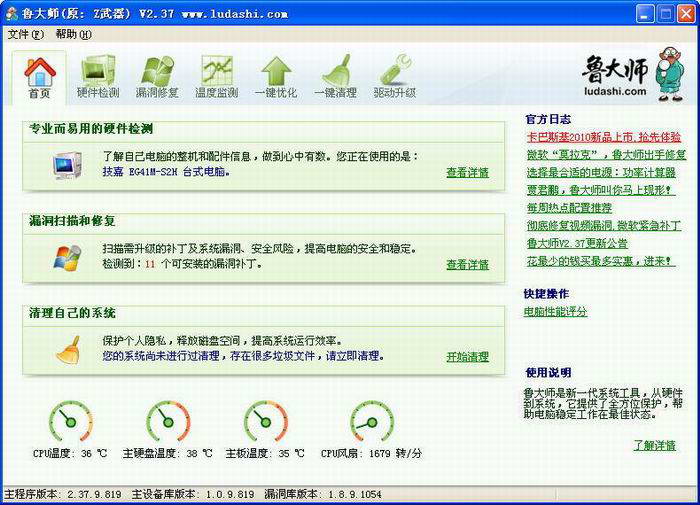The width and height of the screenshot is (700, 505).
Task: Open the 鲁大师V2.37更新公告 news link
Action: click(577, 243)
